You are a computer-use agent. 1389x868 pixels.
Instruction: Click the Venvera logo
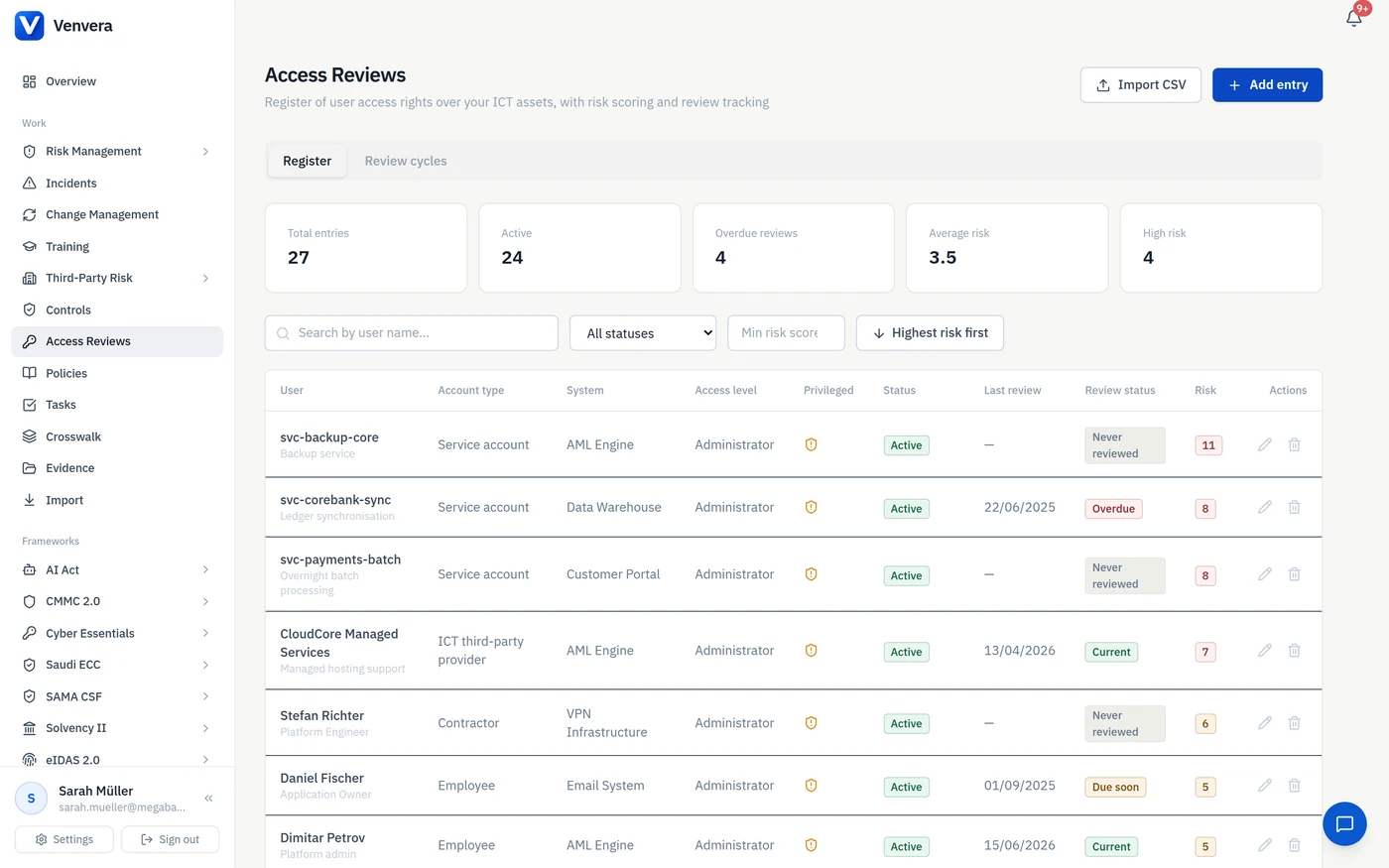pyautogui.click(x=30, y=26)
